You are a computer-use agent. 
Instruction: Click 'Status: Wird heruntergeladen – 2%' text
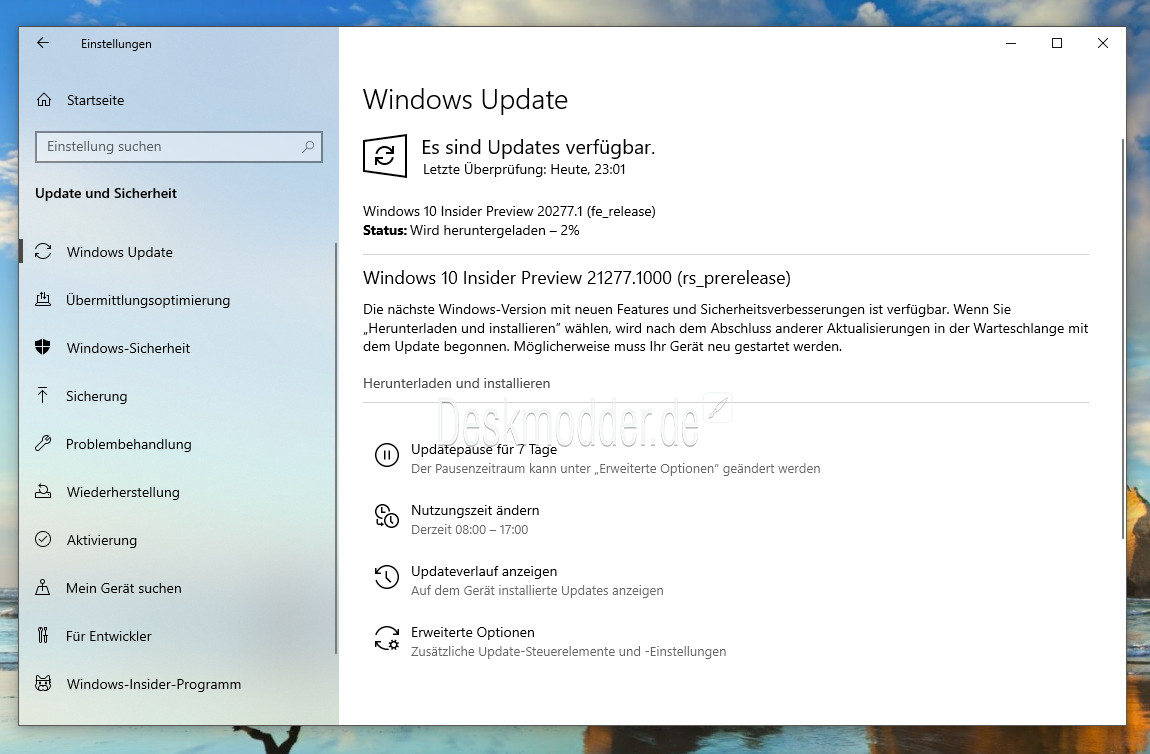[471, 230]
